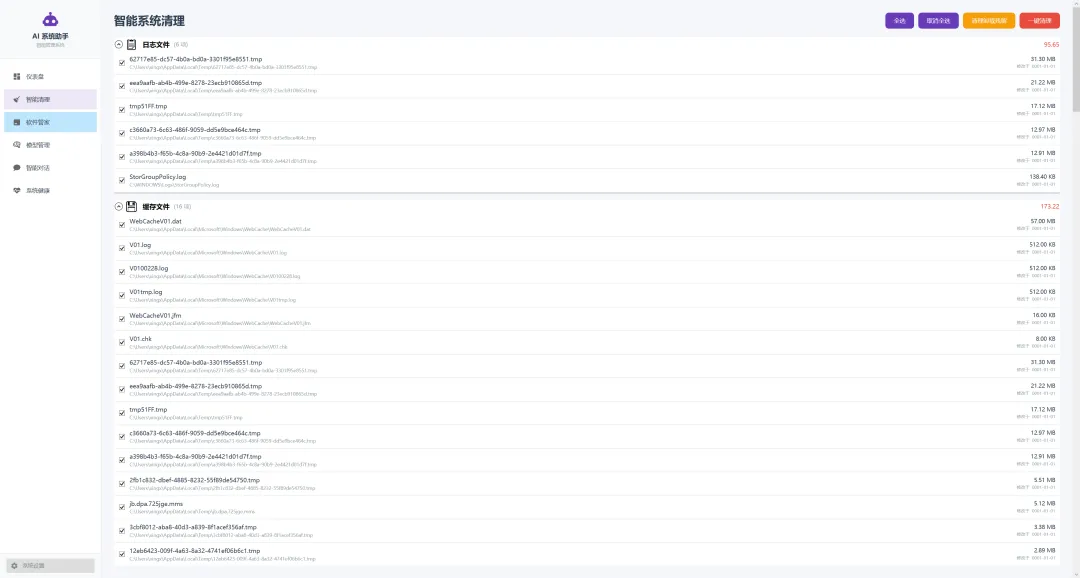The height and width of the screenshot is (578, 1080).
Task: Click the 2fb1c832-dbef-4885 file name
Action: 195,480
